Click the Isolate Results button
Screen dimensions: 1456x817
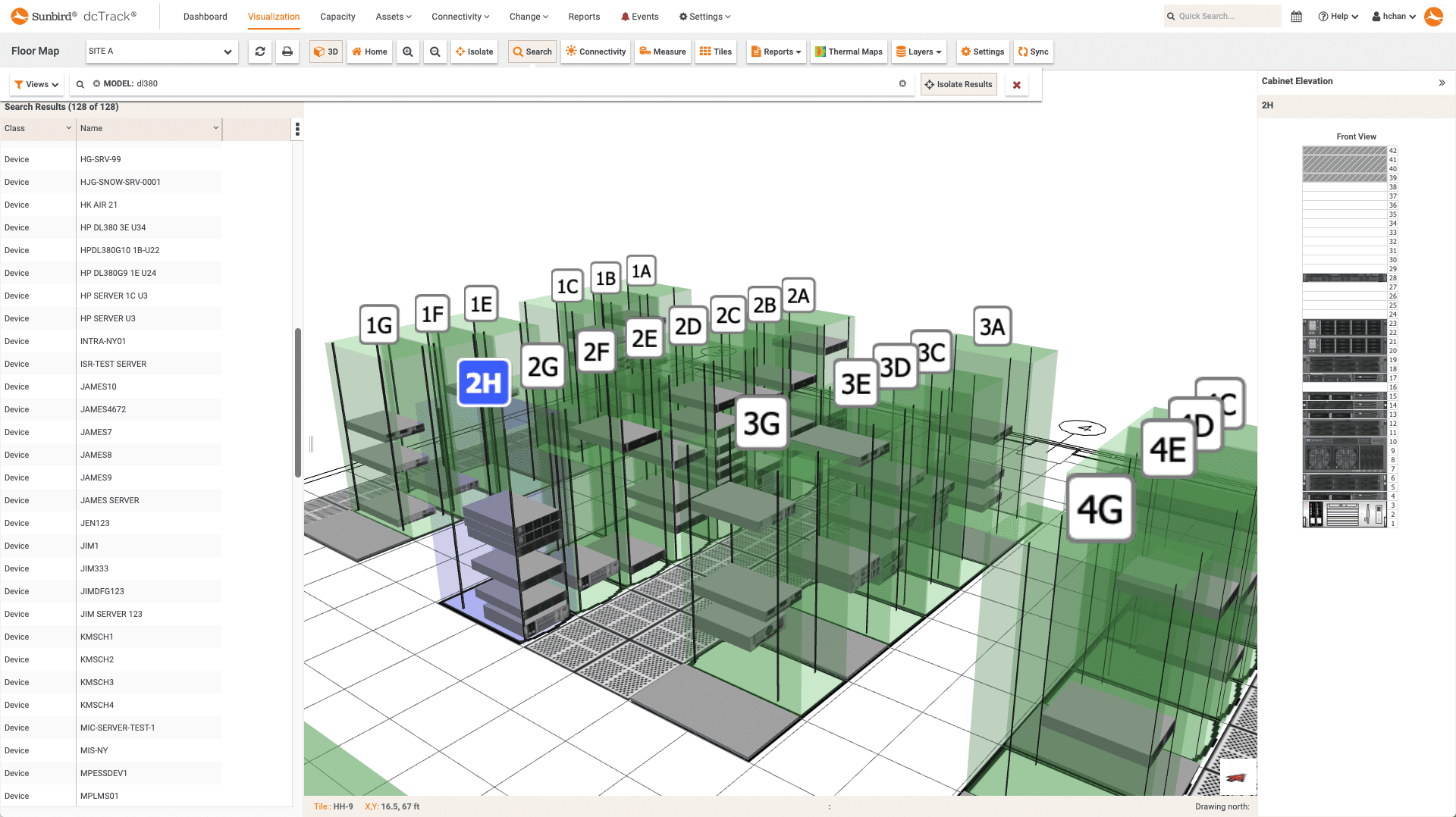pos(959,84)
